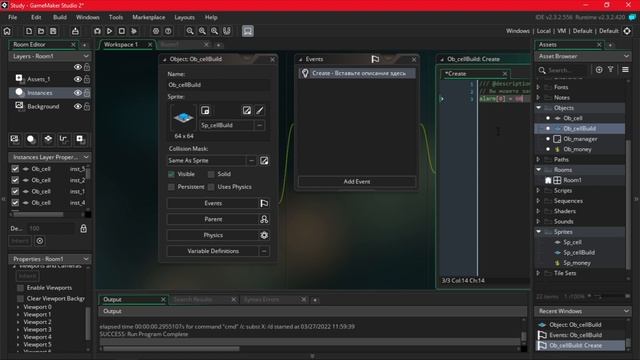This screenshot has height=360, width=640.
Task: Collapse the Properties - Room1 panel
Action: point(86,259)
